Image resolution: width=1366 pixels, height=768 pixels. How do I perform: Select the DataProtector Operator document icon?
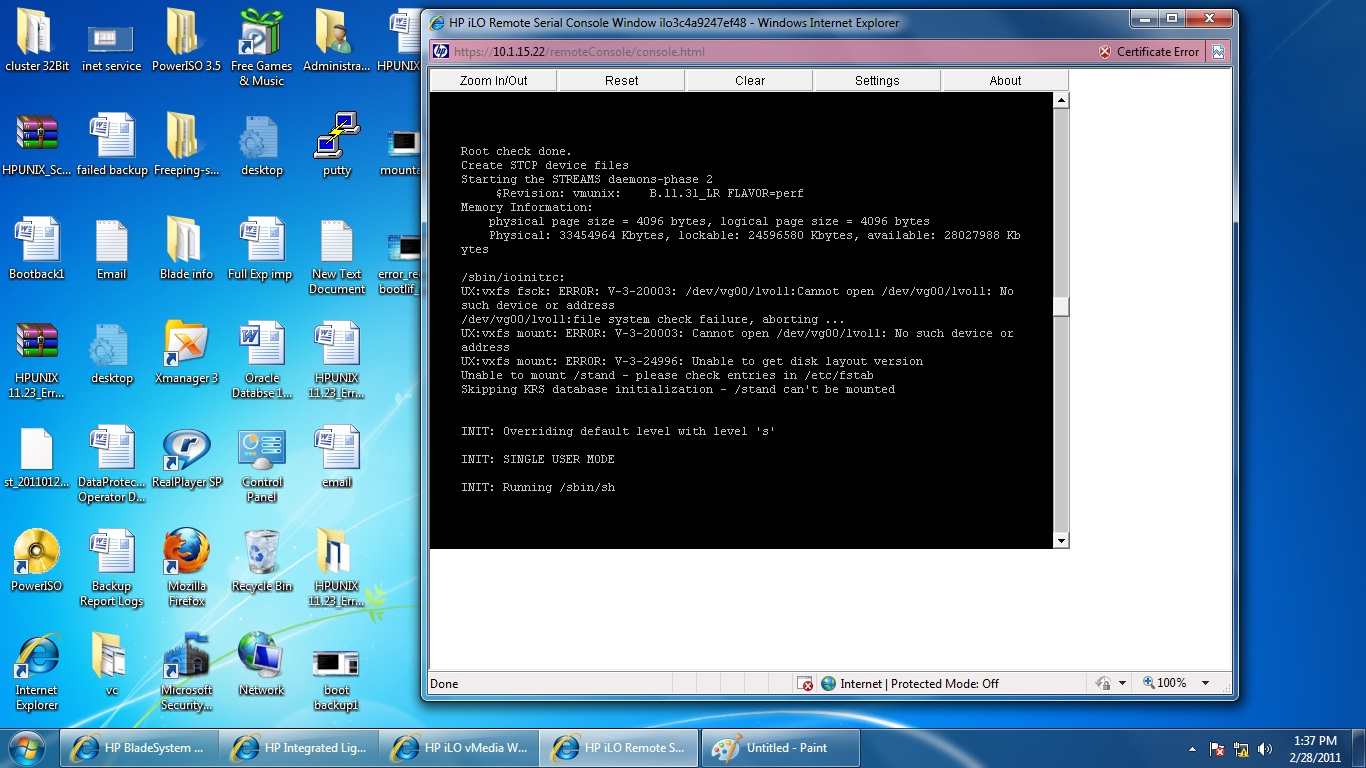pos(112,465)
